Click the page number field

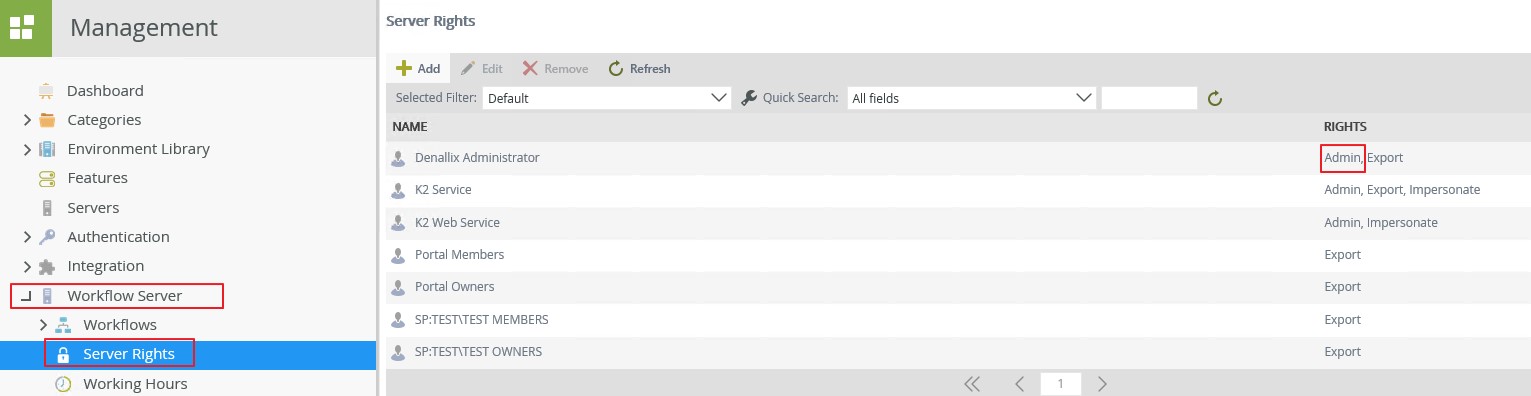1060,383
